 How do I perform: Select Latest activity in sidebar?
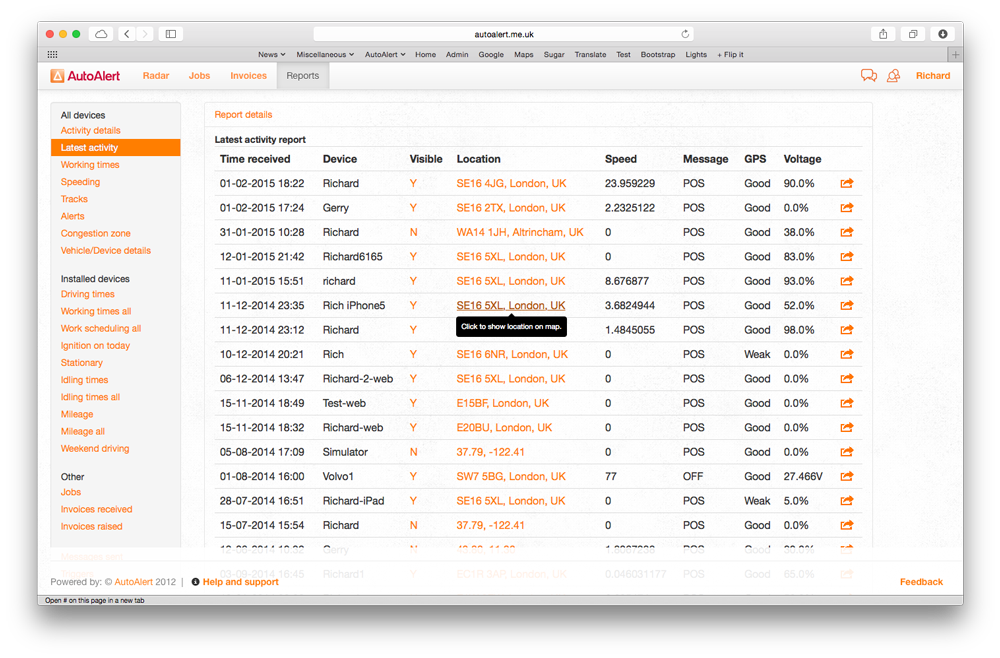[115, 148]
